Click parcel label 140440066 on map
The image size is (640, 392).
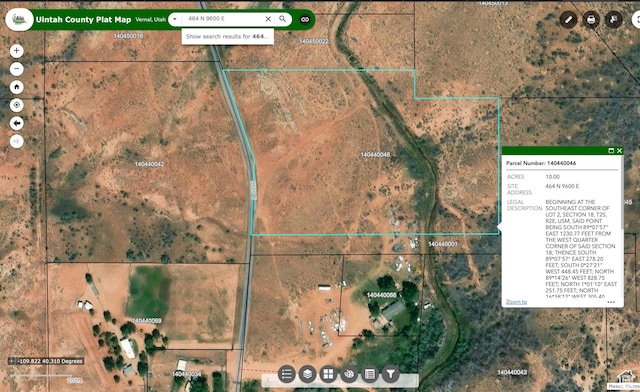tap(381, 295)
